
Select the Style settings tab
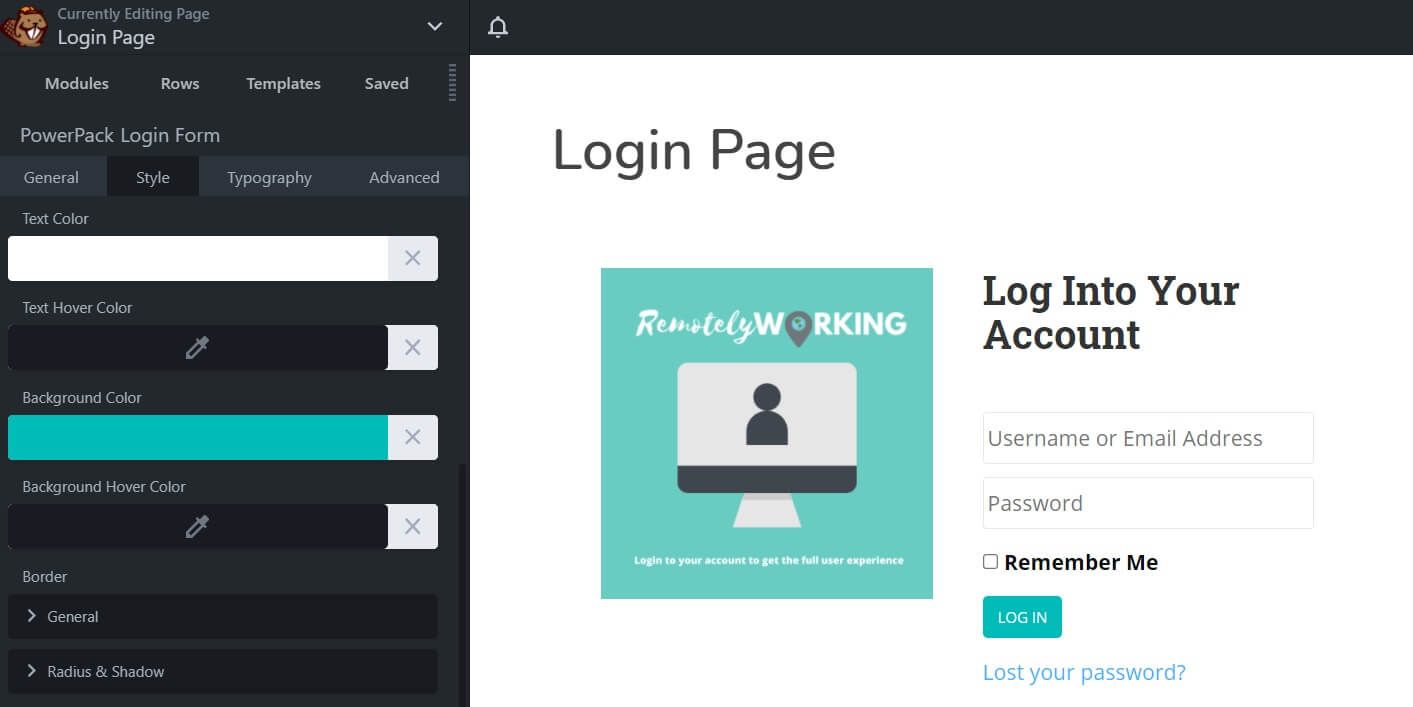pyautogui.click(x=153, y=177)
